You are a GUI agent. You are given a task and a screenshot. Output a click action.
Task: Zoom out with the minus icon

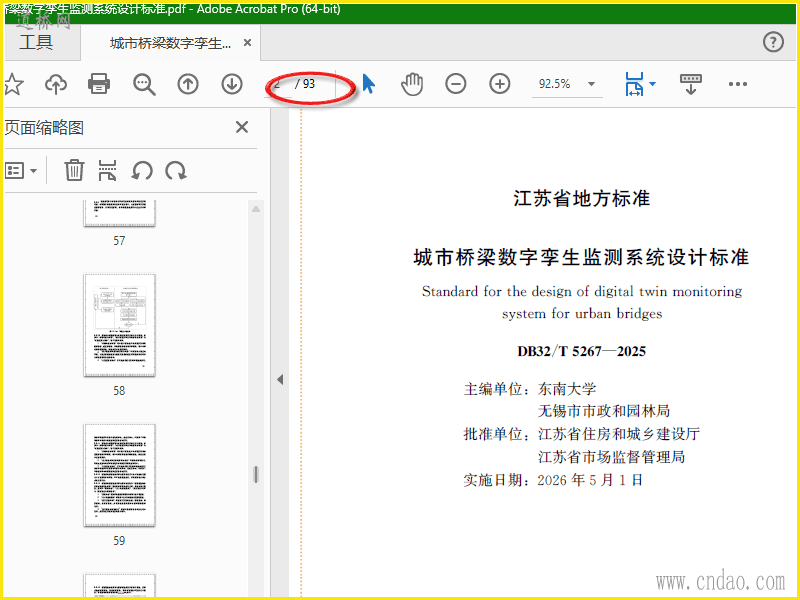pos(456,84)
